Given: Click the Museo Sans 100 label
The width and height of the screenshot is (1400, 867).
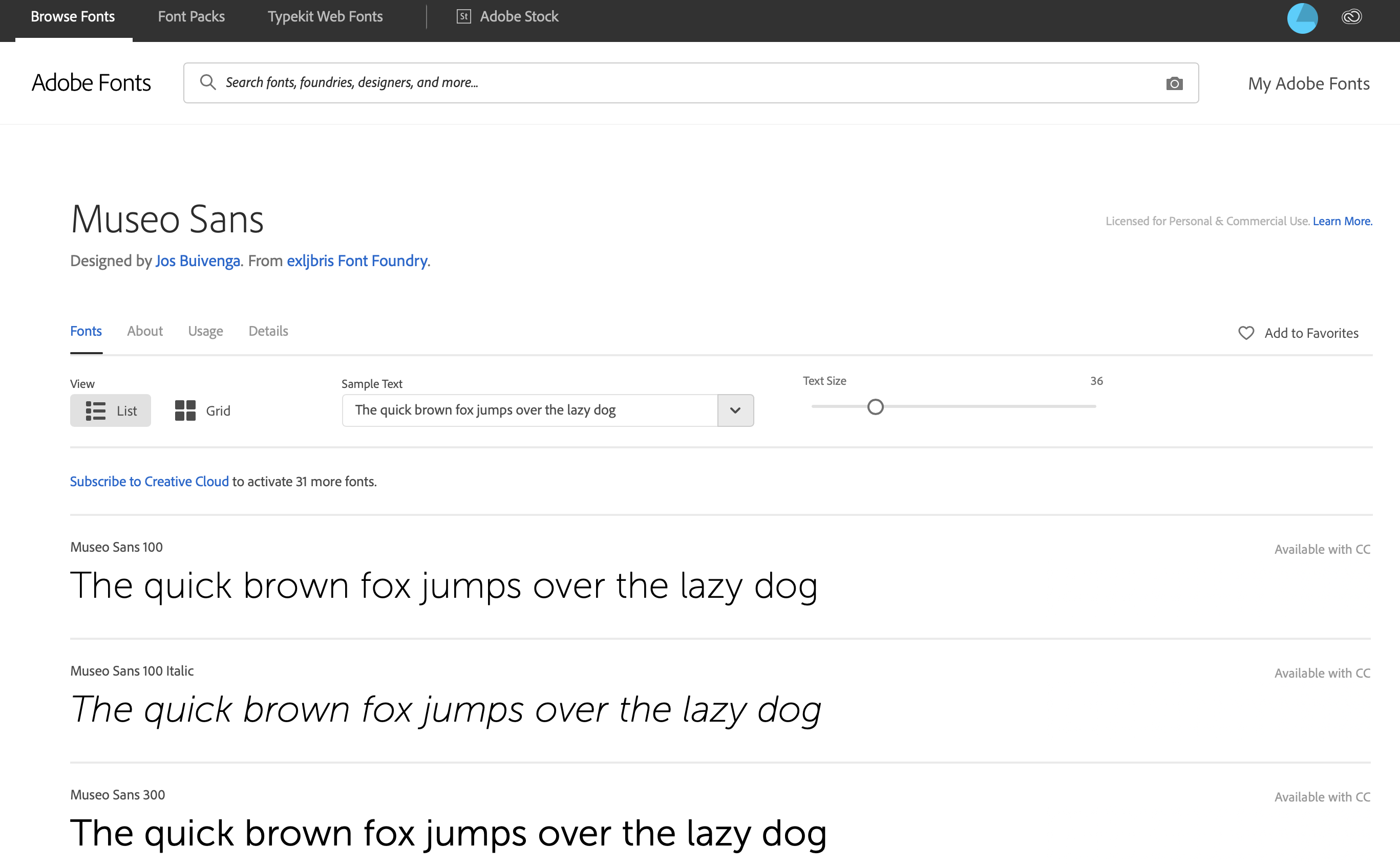Looking at the screenshot, I should click(x=116, y=547).
